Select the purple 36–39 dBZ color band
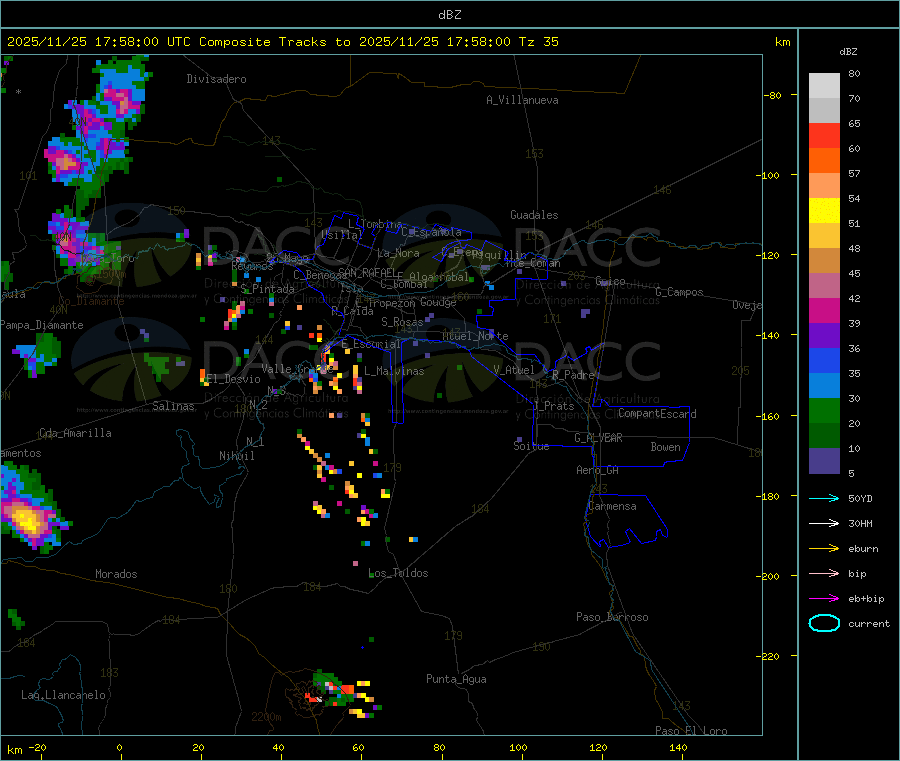The width and height of the screenshot is (900, 761). [824, 336]
